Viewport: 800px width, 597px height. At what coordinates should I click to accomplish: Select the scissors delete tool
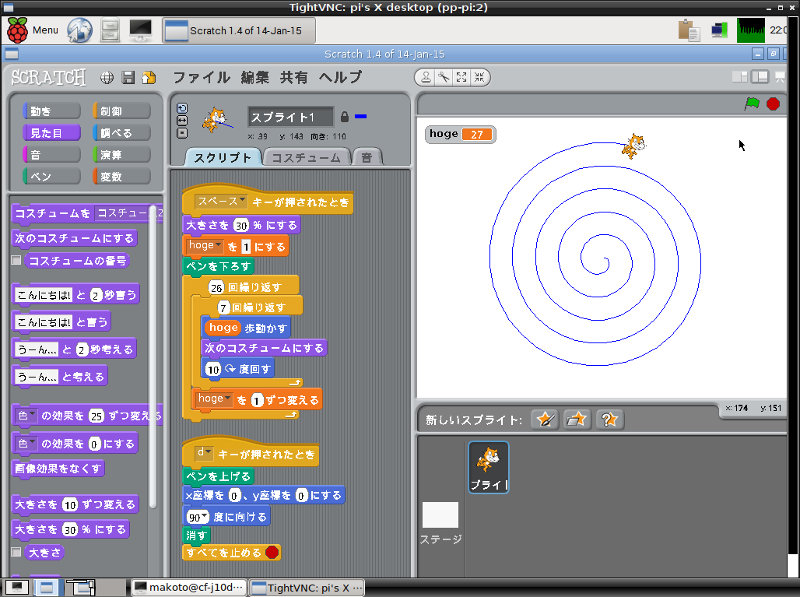coord(443,77)
